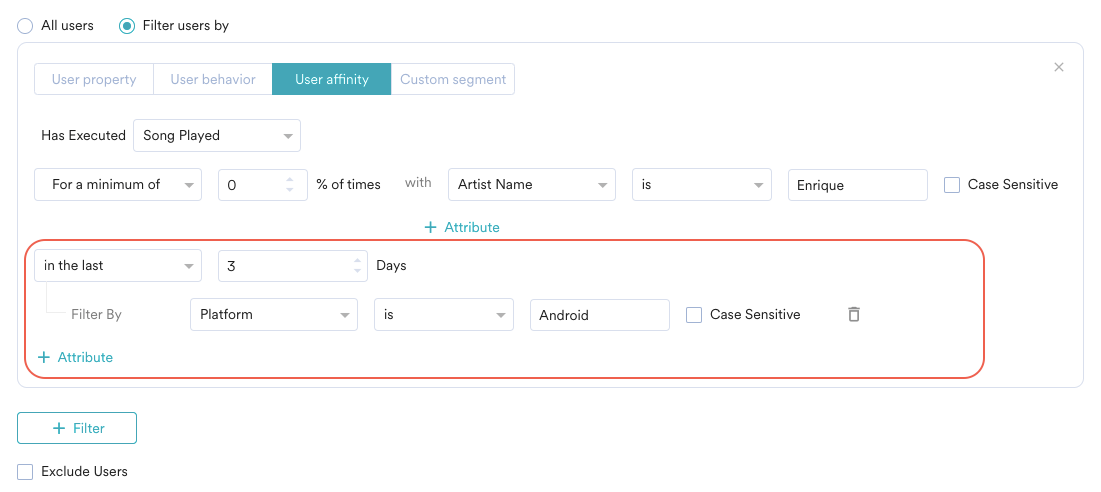The width and height of the screenshot is (1101, 492).
Task: Add attribute under the Platform filter
Action: tap(75, 357)
